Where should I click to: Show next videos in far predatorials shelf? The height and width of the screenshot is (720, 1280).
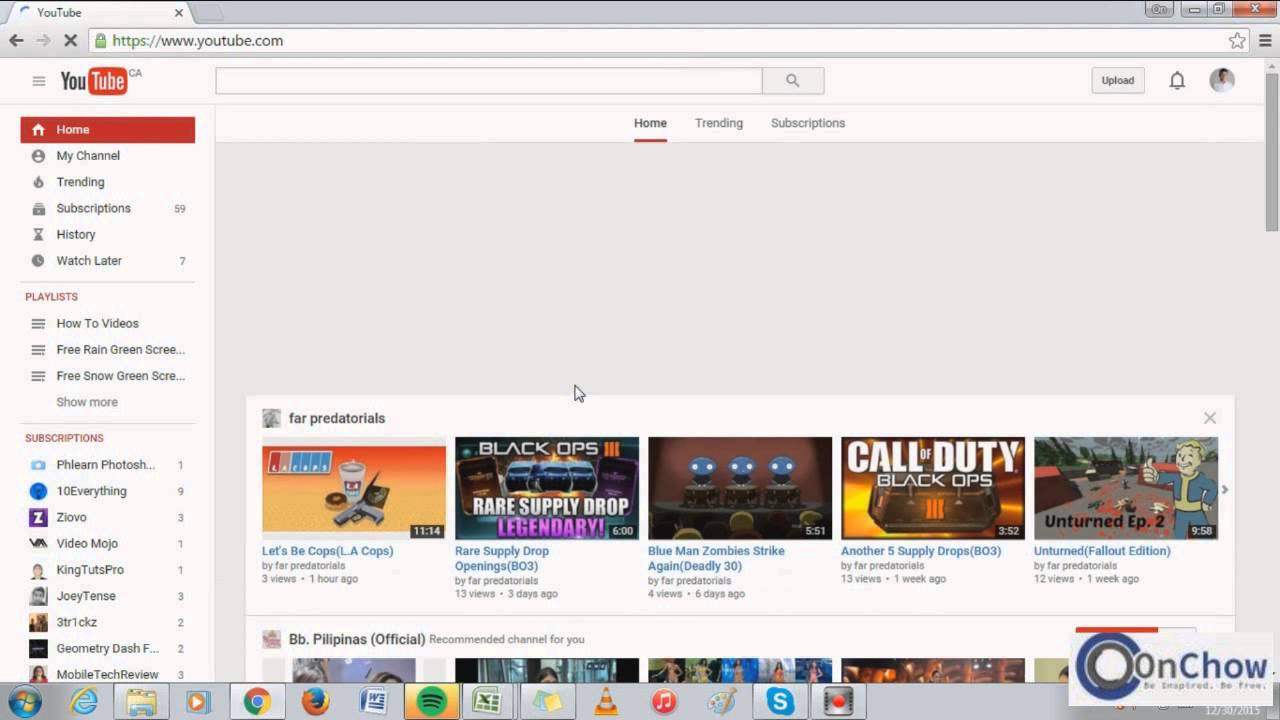pos(1225,489)
